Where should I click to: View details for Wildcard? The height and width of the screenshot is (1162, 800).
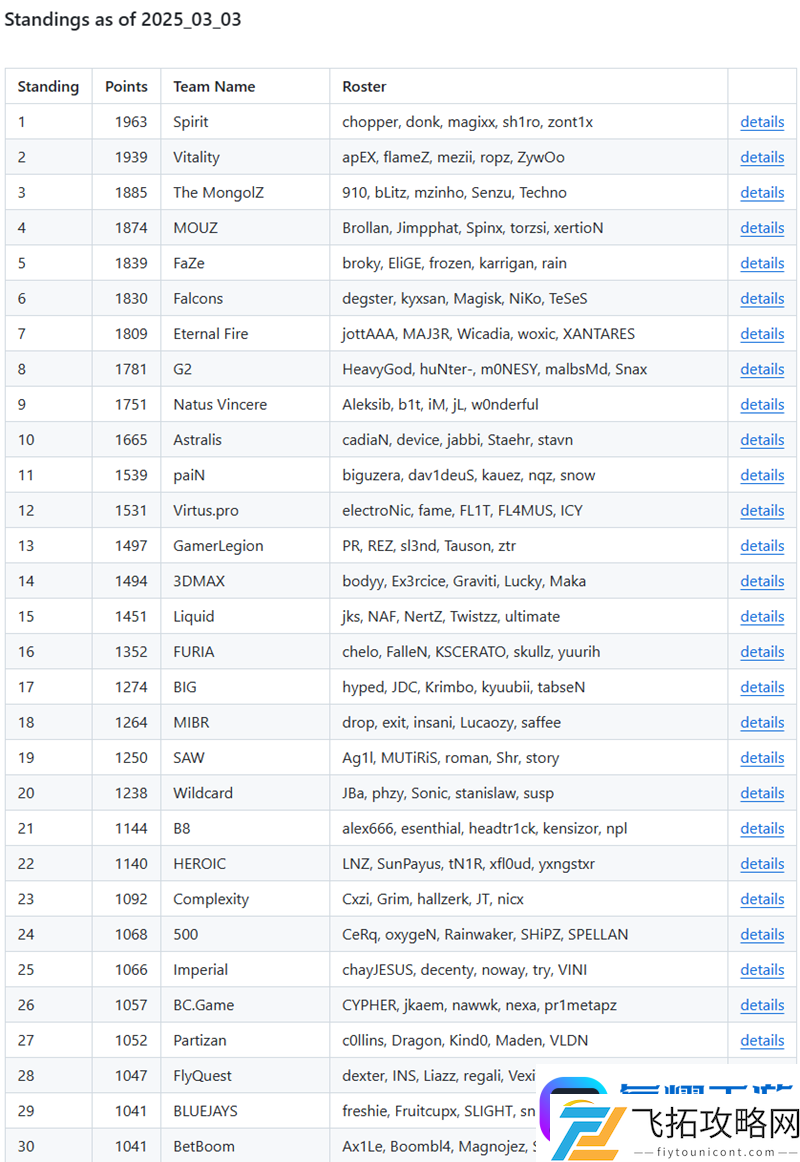coord(762,793)
